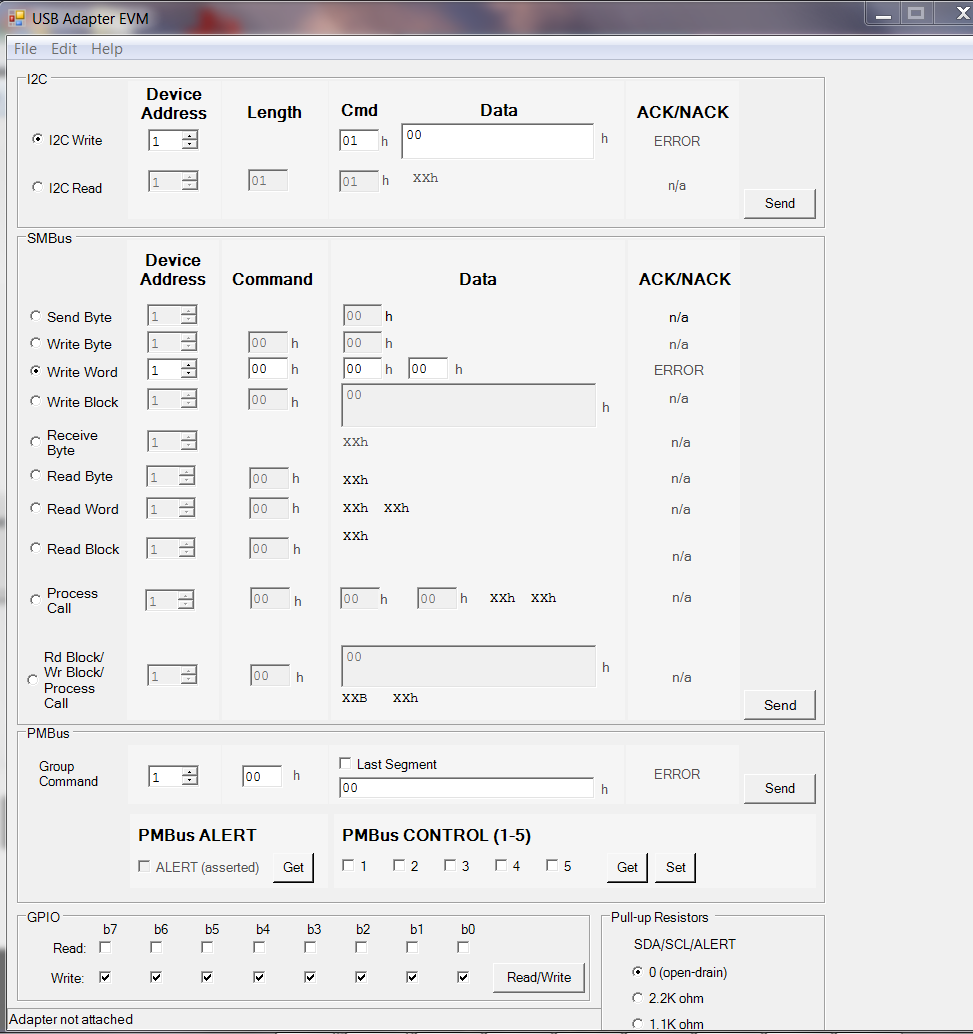Screen dimensions: 973x1034
Task: Click the Group Command data field
Action: click(466, 787)
